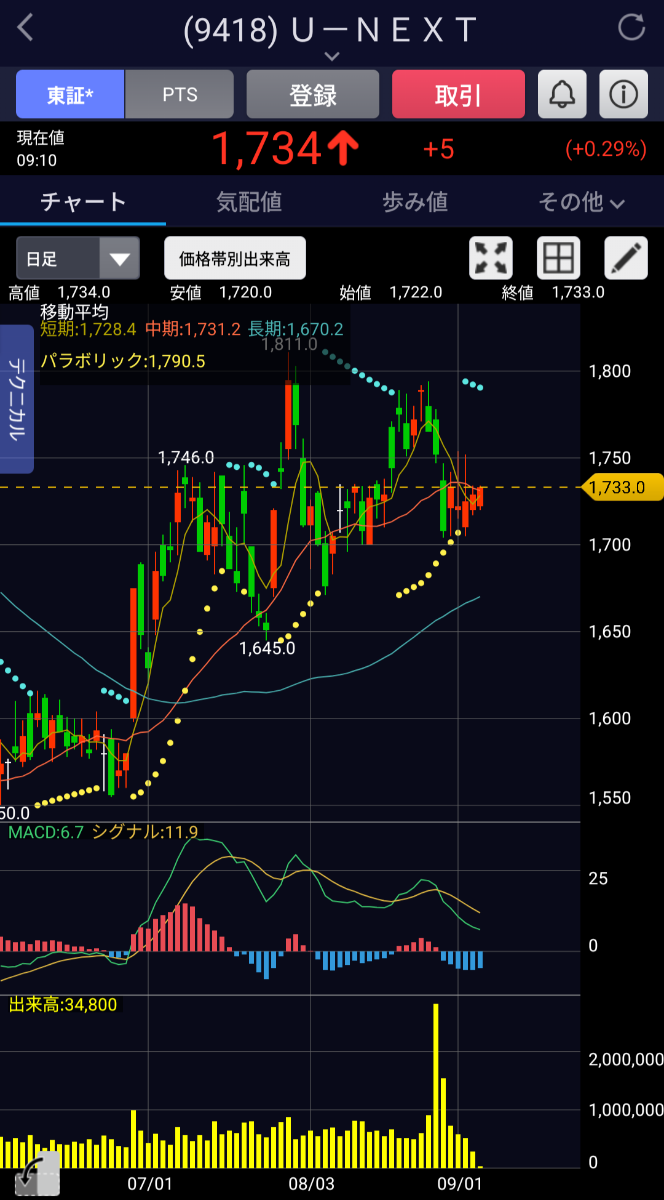Open the multi-chart grid layout
Screen dimensions: 664x1200
(x=559, y=258)
